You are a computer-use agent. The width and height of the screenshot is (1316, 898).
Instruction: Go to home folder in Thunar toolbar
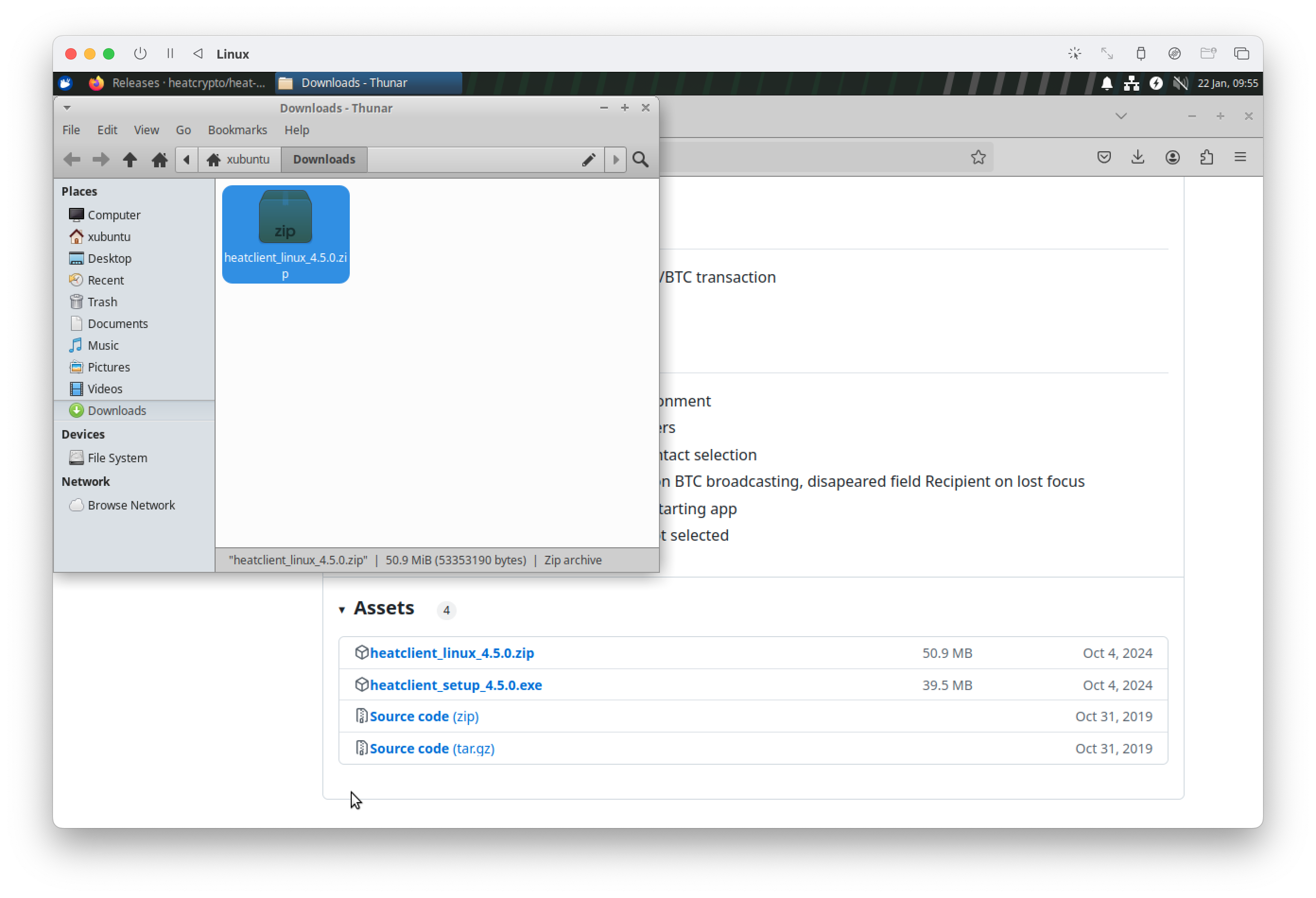tap(159, 160)
